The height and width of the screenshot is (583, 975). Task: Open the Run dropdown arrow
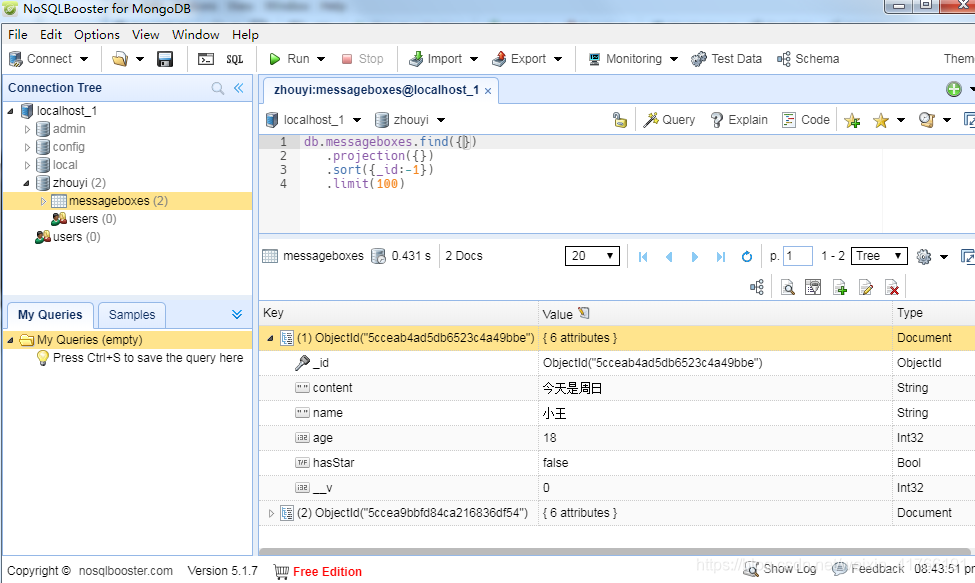pos(321,59)
